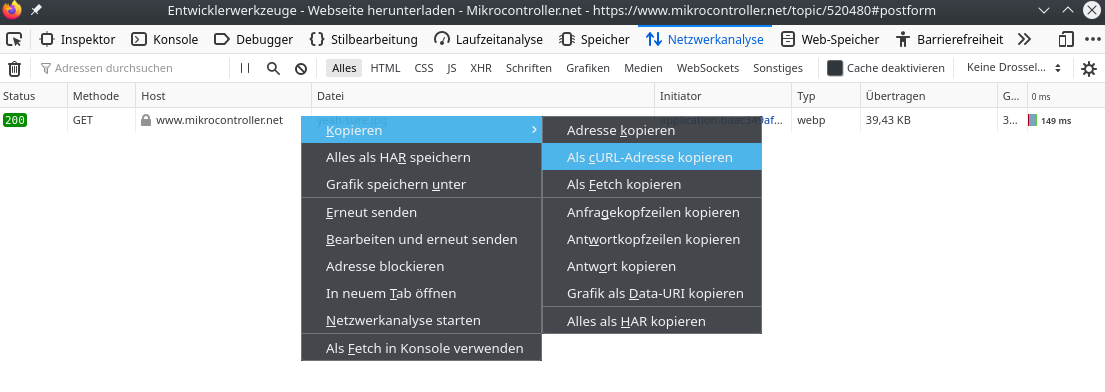Toggle Cache deaktivieren checkbox
The image size is (1105, 392).
point(835,68)
